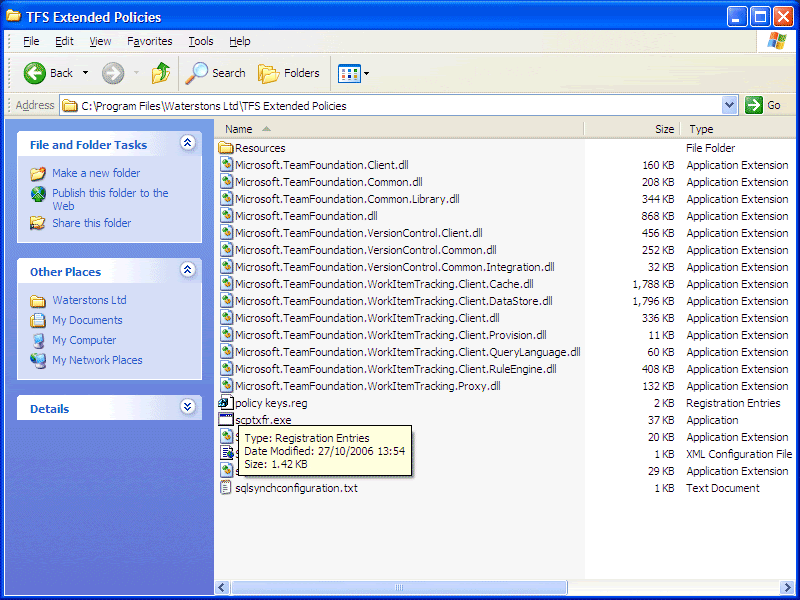Select Microsoft.TeamFoundation.Client.dll icon
The width and height of the screenshot is (800, 600).
(227, 165)
